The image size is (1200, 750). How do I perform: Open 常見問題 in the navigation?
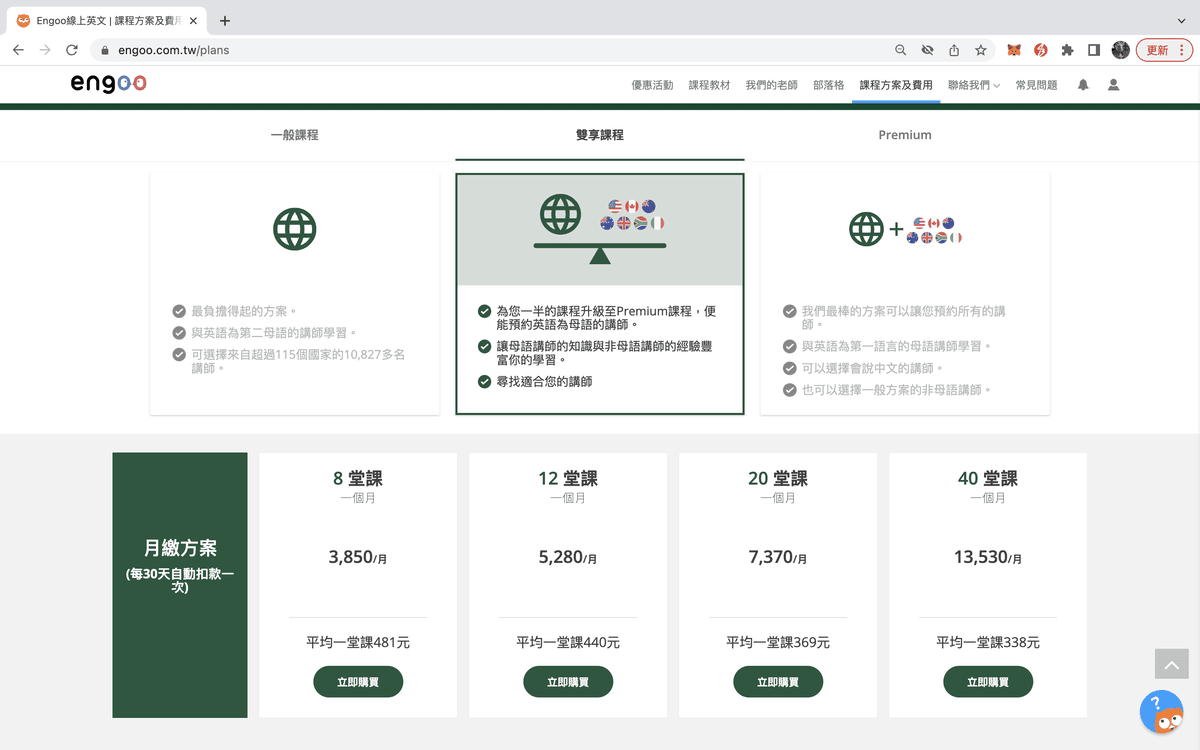tap(1036, 85)
